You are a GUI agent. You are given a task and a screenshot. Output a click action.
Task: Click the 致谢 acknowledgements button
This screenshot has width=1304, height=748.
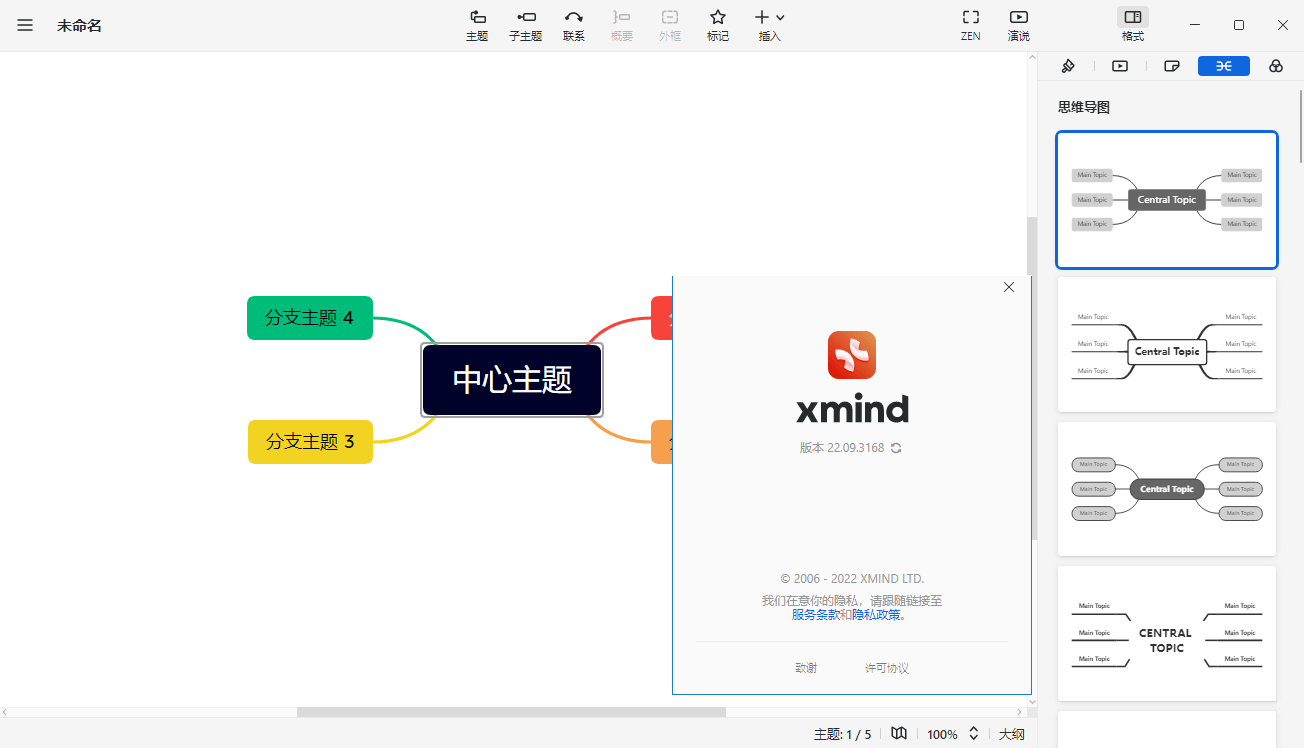(x=806, y=668)
